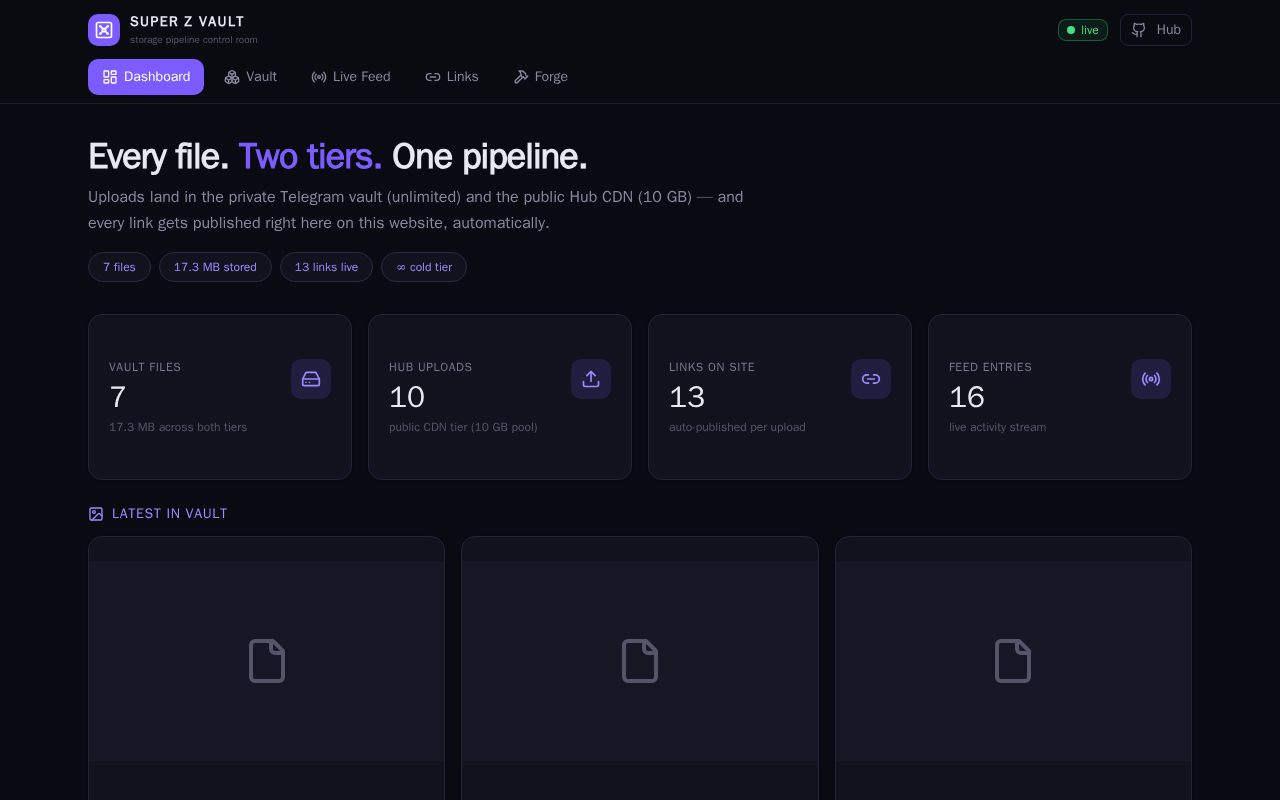Open the middle vault file thumbnail

640,661
